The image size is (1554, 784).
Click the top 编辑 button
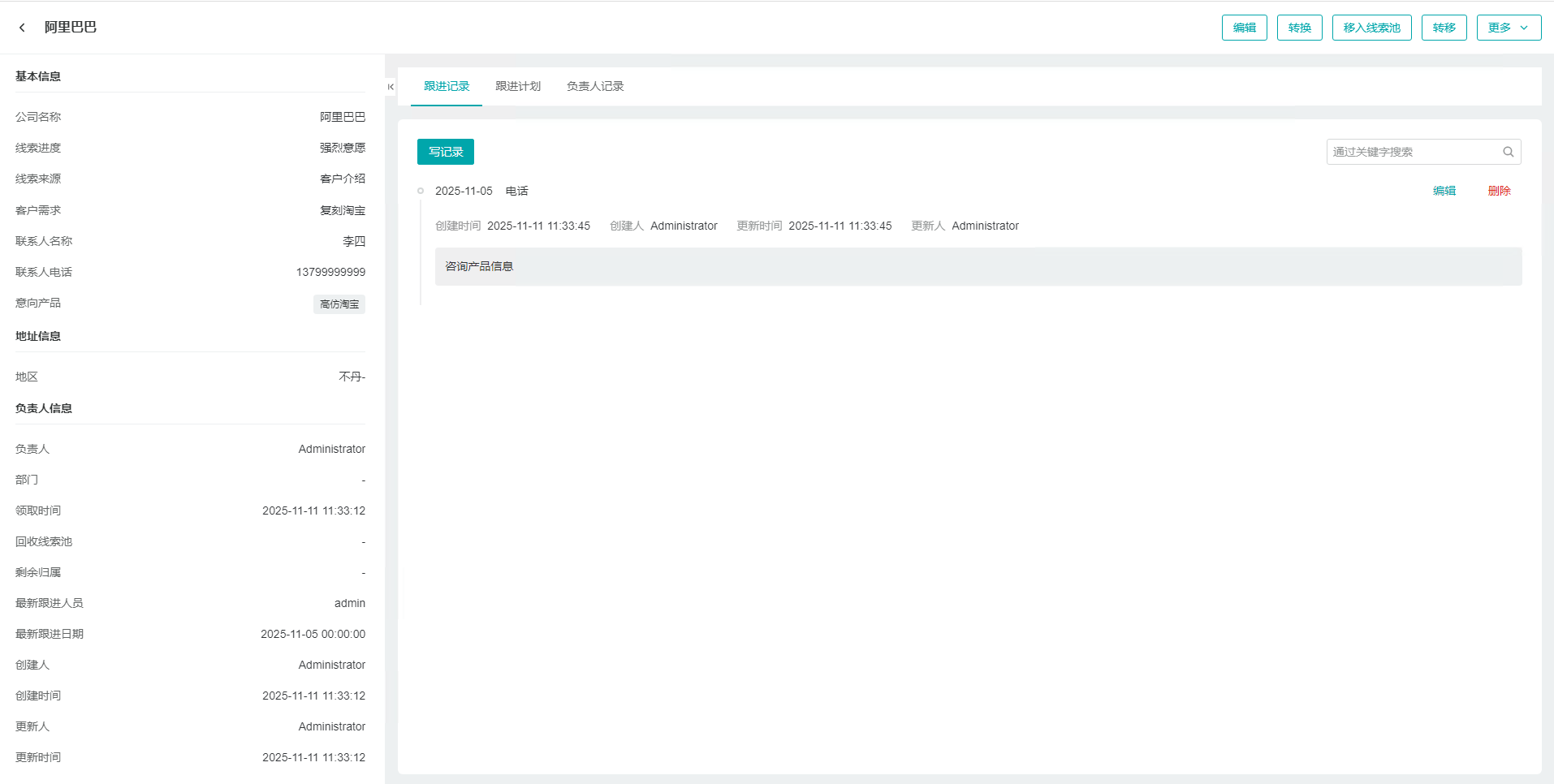point(1244,28)
